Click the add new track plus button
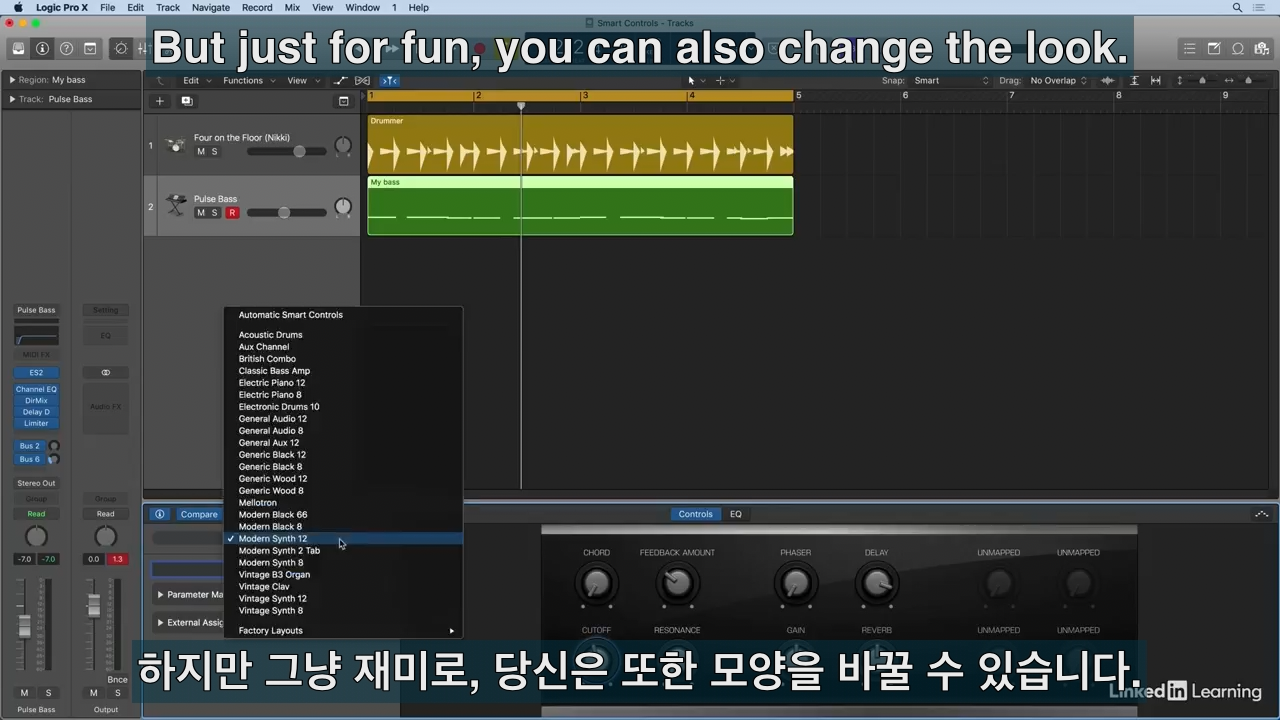 tap(159, 101)
